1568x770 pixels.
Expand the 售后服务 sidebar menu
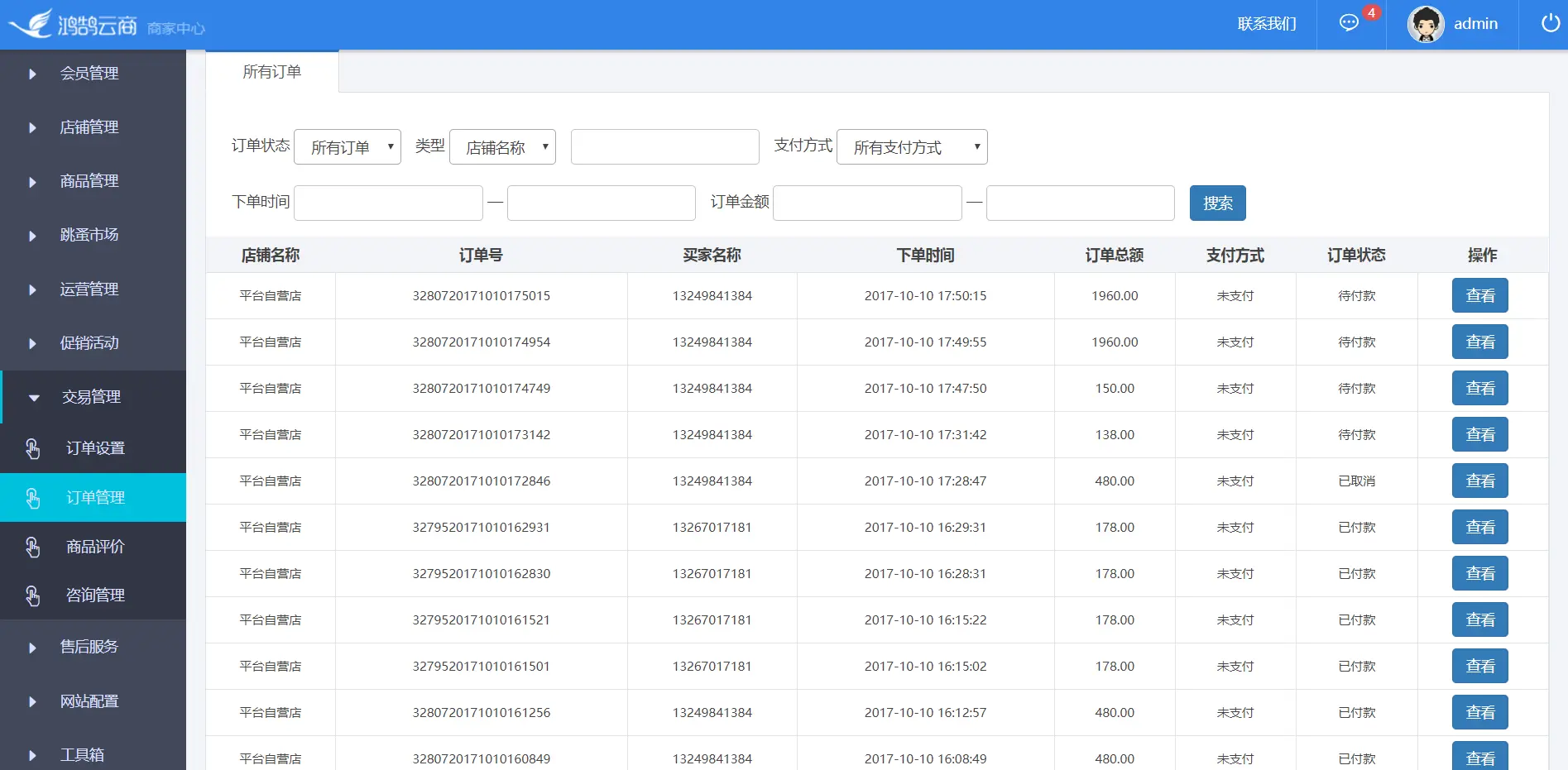[x=93, y=647]
